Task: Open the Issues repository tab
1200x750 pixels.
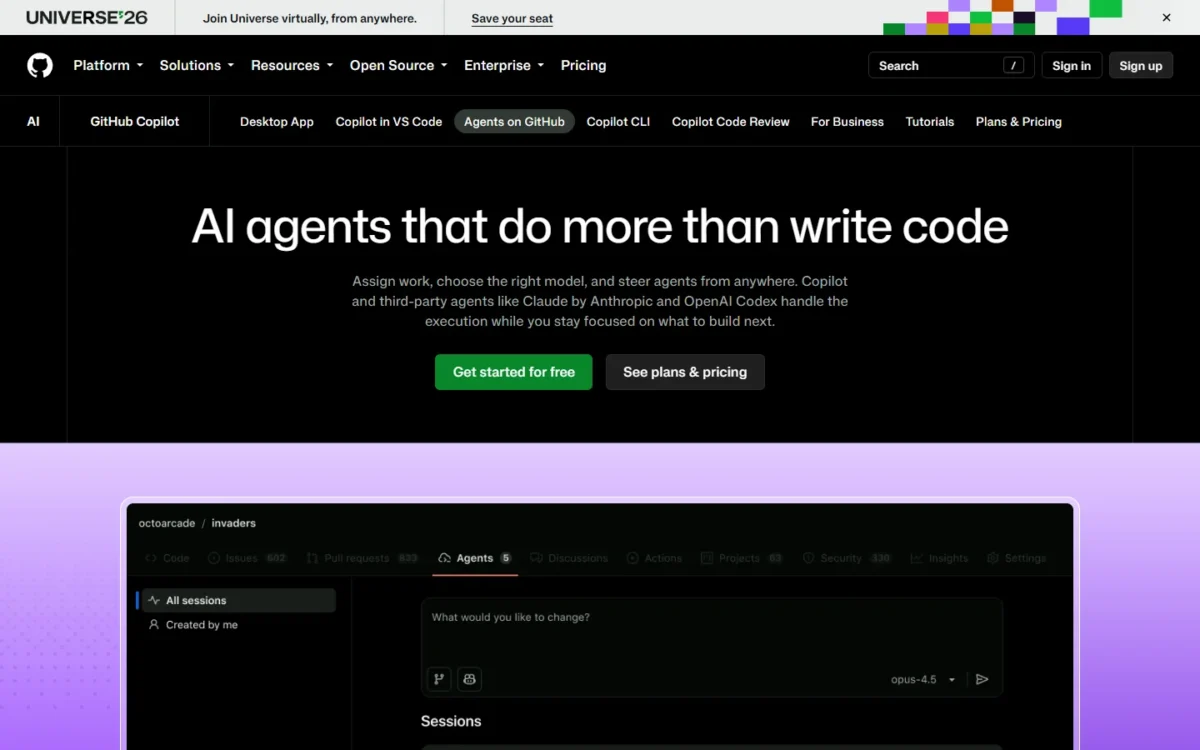Action: click(248, 558)
